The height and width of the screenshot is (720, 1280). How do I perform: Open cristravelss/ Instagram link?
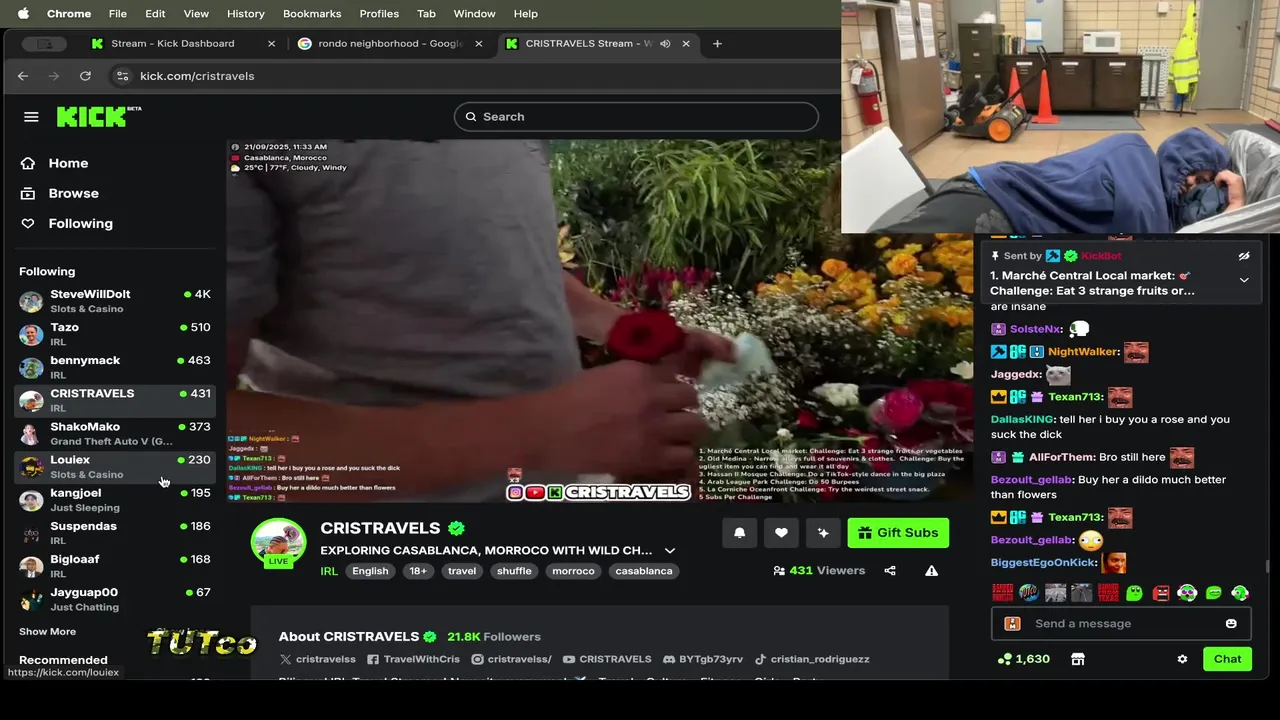[x=511, y=659]
